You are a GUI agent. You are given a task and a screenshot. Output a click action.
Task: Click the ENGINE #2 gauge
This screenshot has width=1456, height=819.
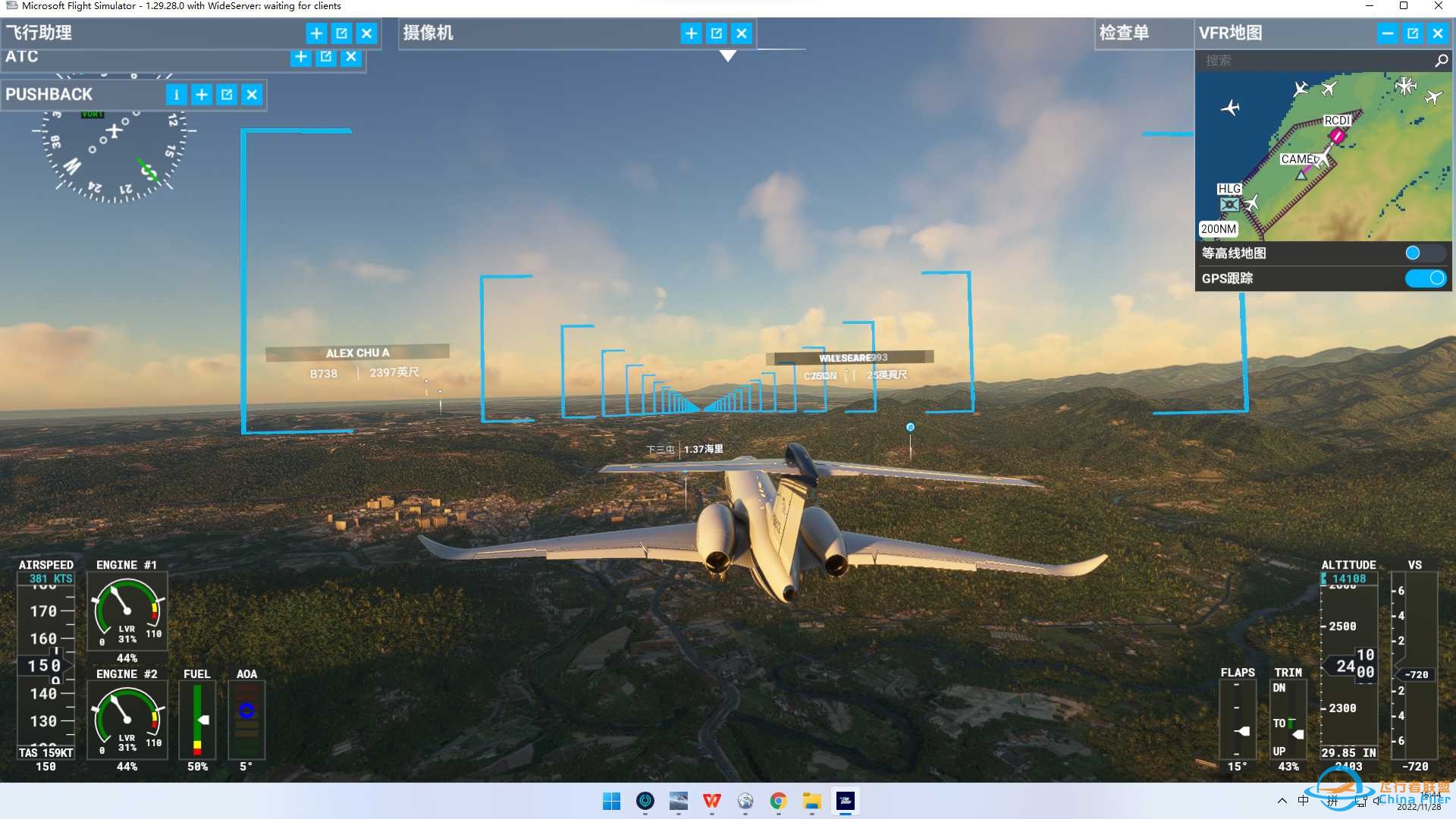[x=127, y=720]
